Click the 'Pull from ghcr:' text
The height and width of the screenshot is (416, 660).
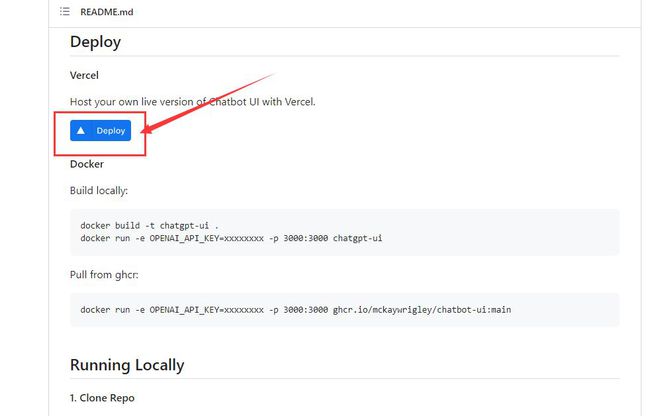[x=104, y=275]
